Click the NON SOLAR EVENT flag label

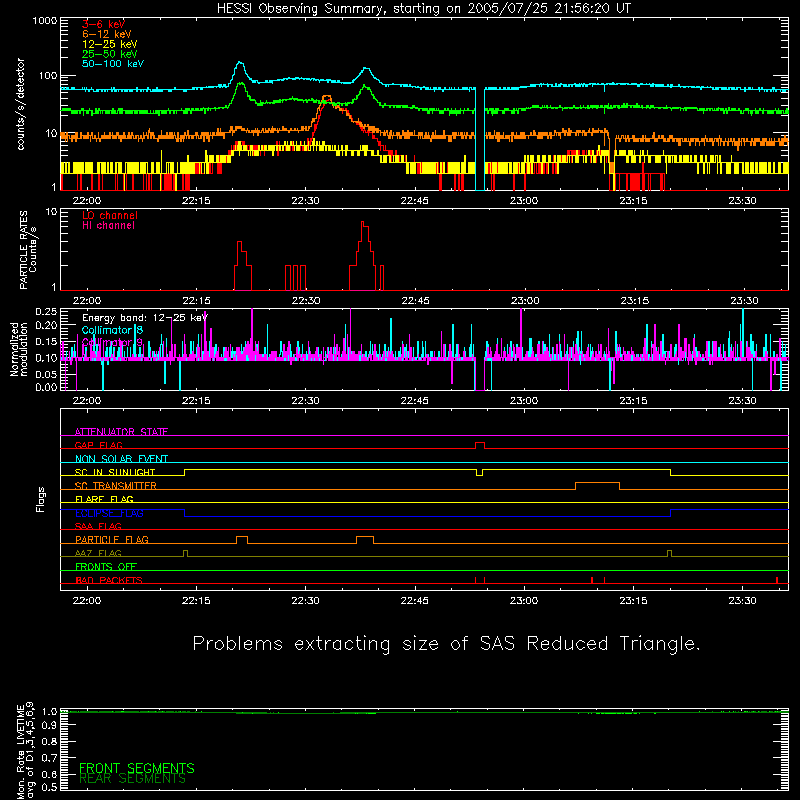(x=121, y=459)
